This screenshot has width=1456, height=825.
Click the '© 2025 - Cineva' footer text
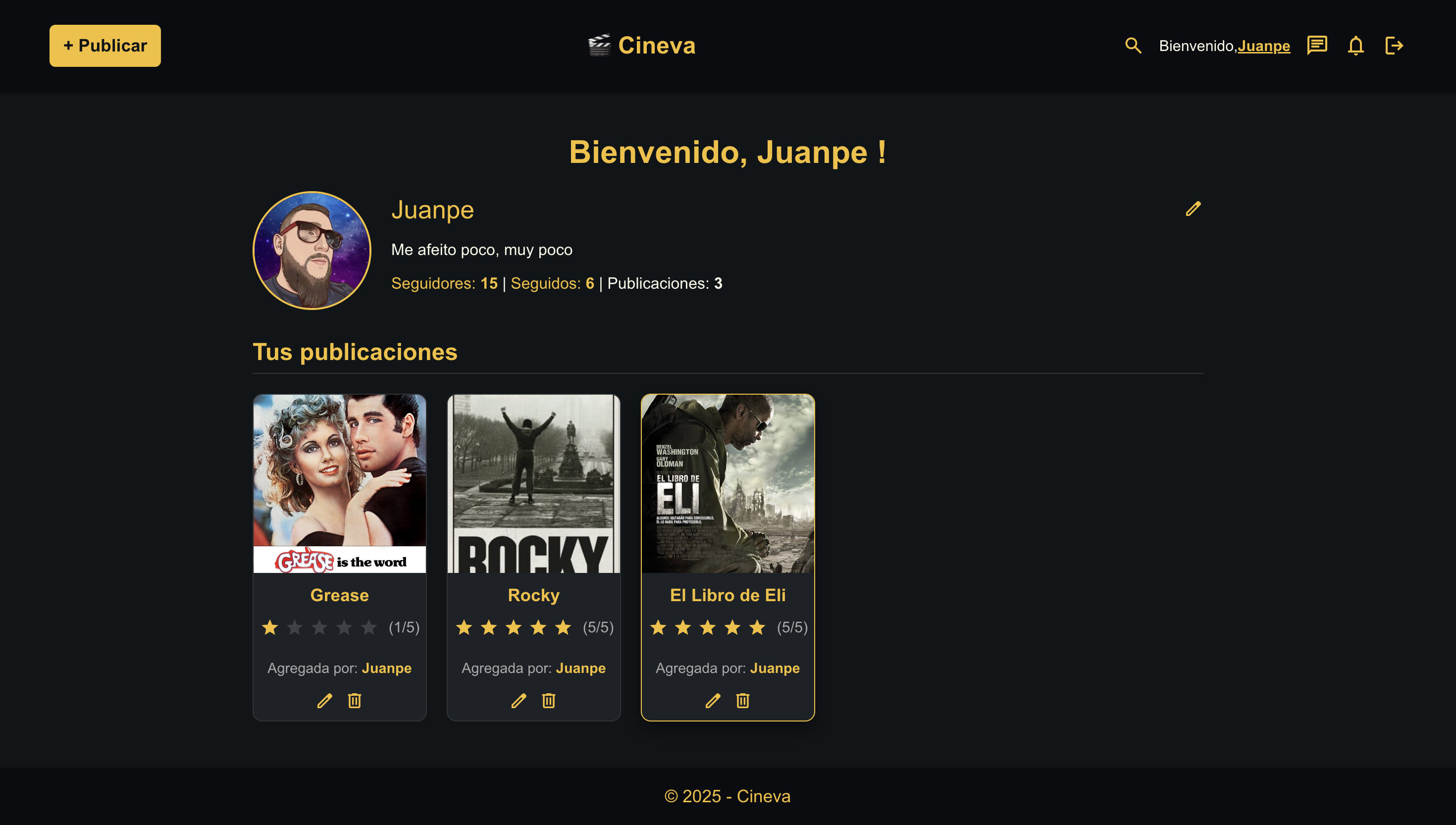click(x=728, y=796)
